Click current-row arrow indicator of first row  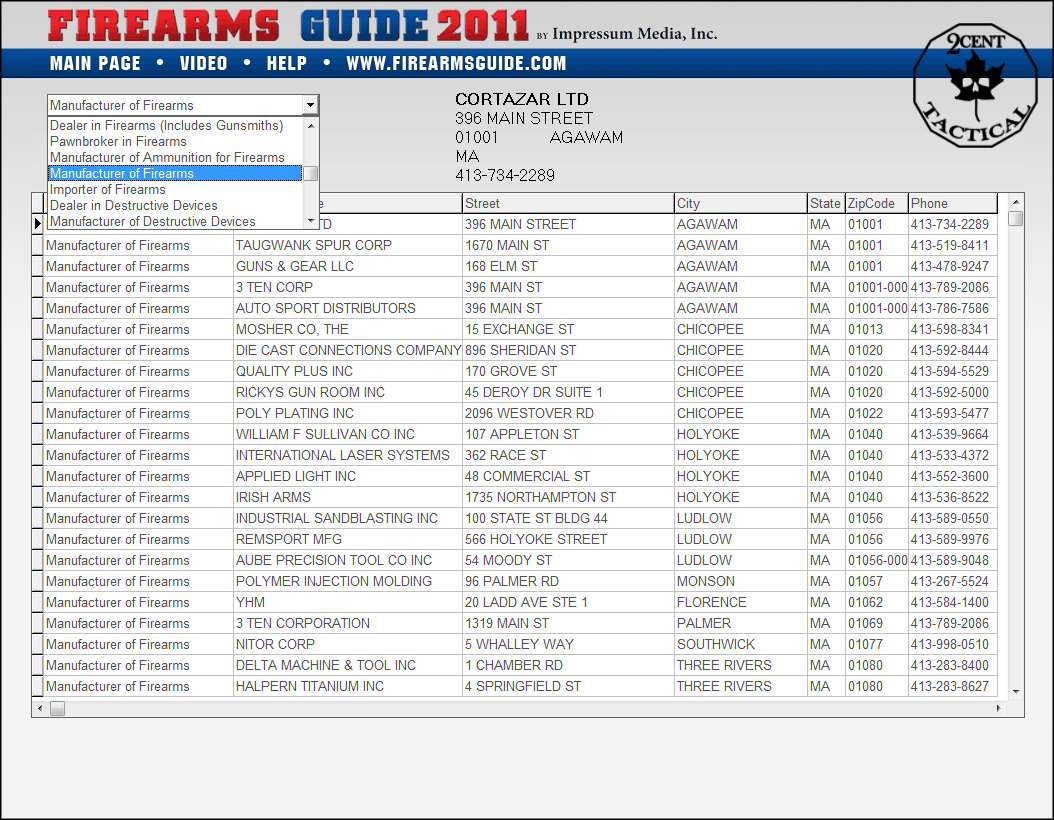(38, 224)
